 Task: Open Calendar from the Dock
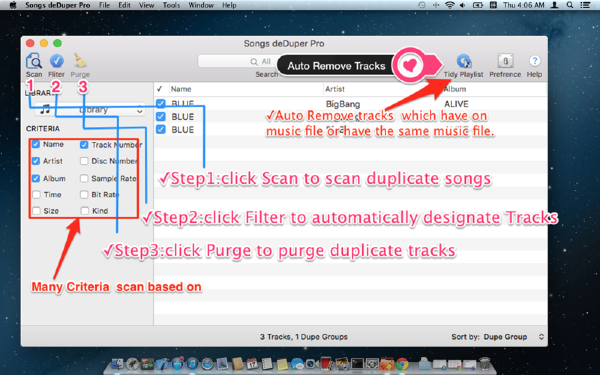pos(253,364)
